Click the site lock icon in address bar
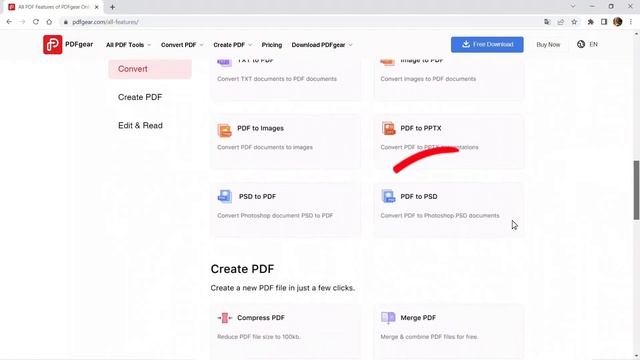 click(x=65, y=22)
